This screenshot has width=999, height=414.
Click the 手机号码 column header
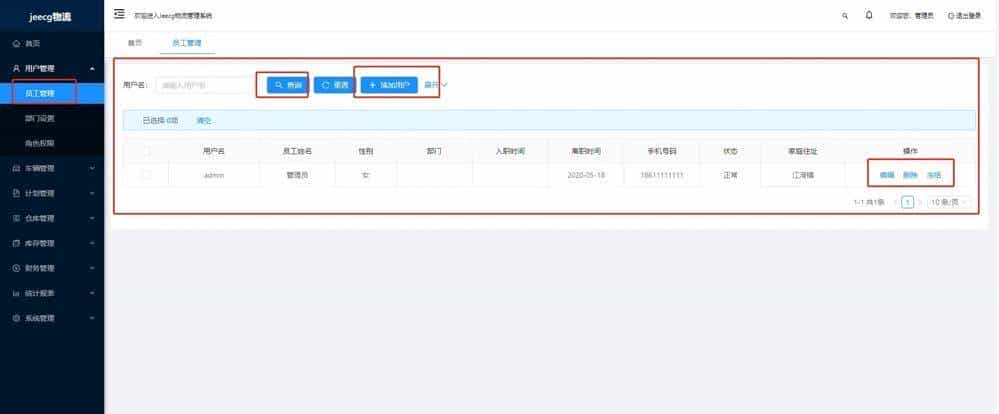(x=661, y=152)
